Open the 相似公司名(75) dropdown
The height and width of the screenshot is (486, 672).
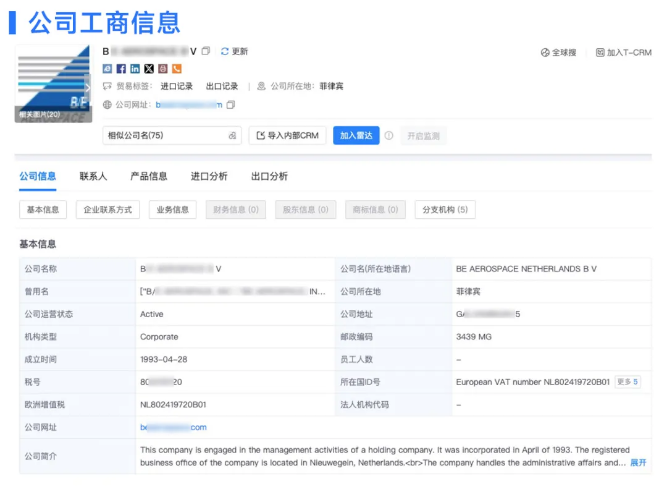pos(172,135)
